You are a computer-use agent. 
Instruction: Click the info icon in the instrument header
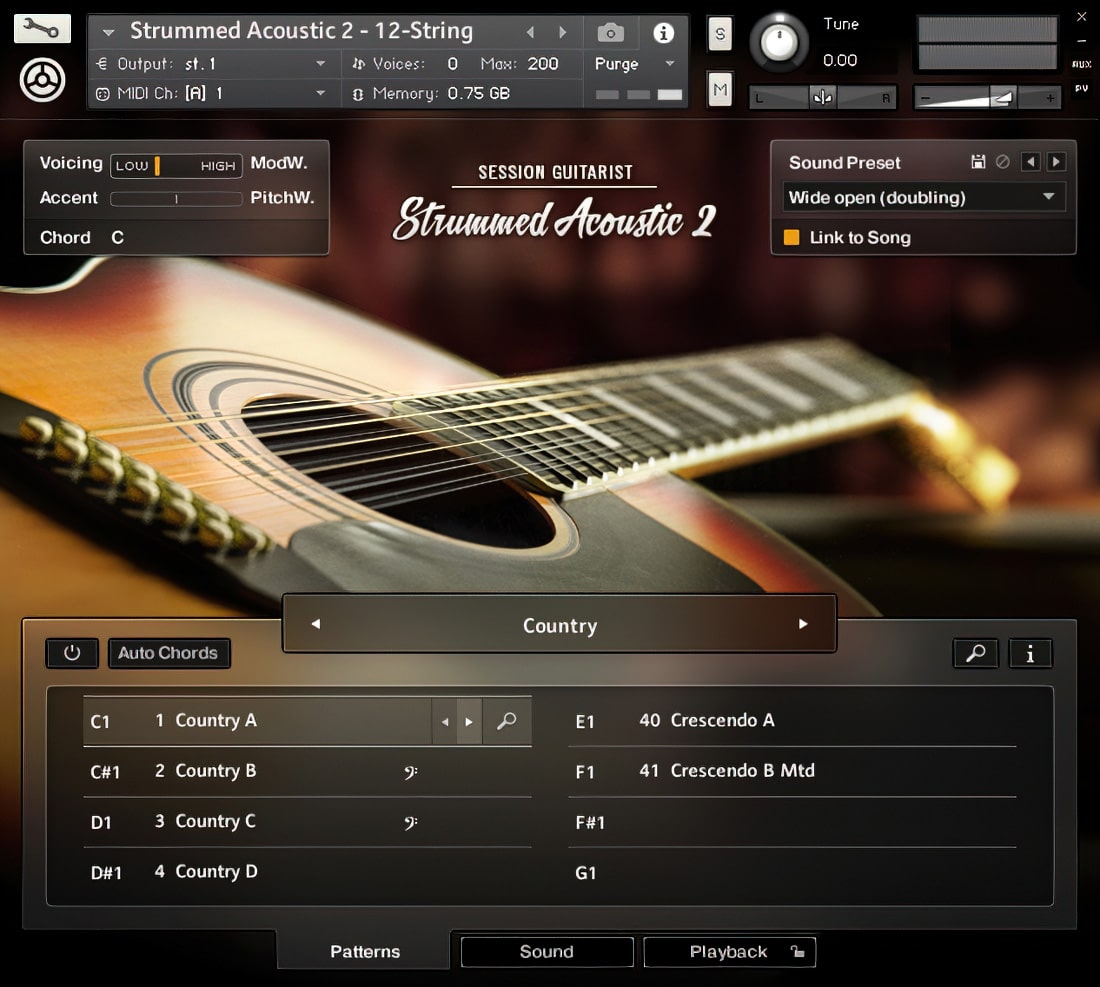click(x=664, y=31)
